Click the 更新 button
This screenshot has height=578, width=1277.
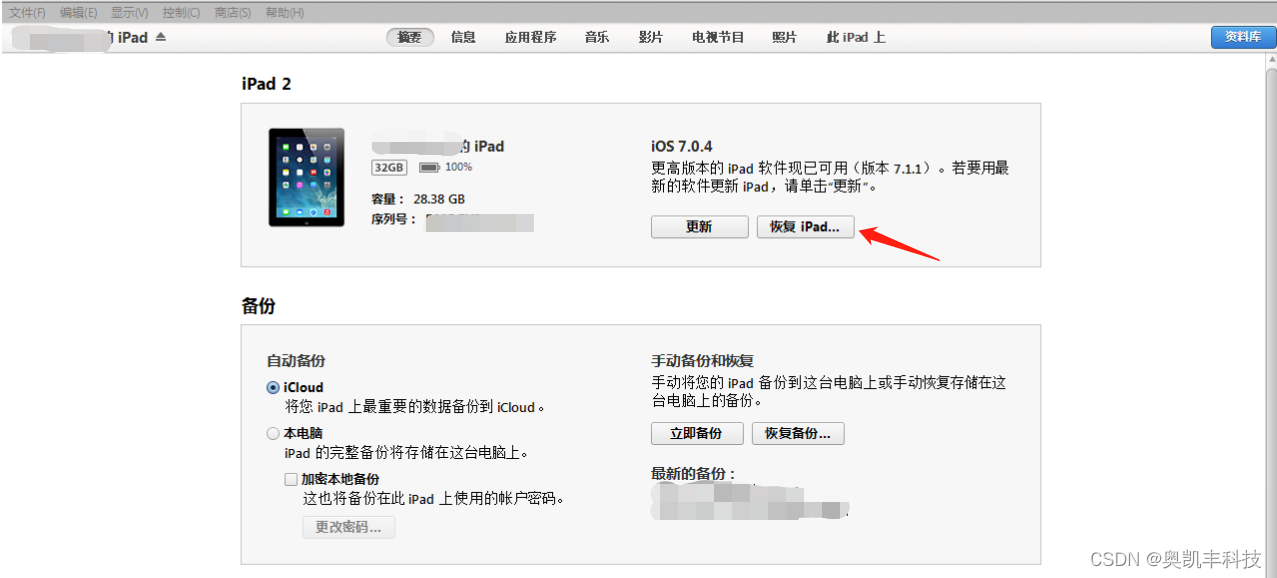[699, 226]
